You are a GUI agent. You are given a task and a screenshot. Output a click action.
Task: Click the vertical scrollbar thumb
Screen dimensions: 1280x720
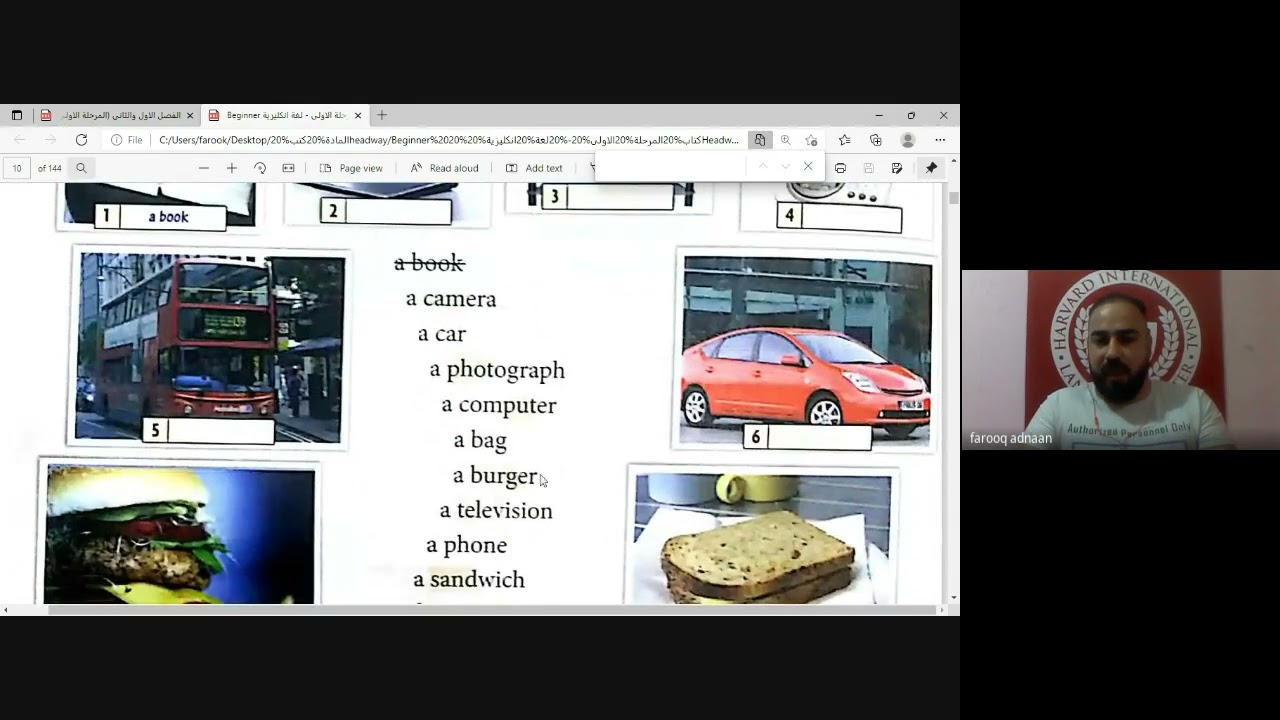coord(954,197)
